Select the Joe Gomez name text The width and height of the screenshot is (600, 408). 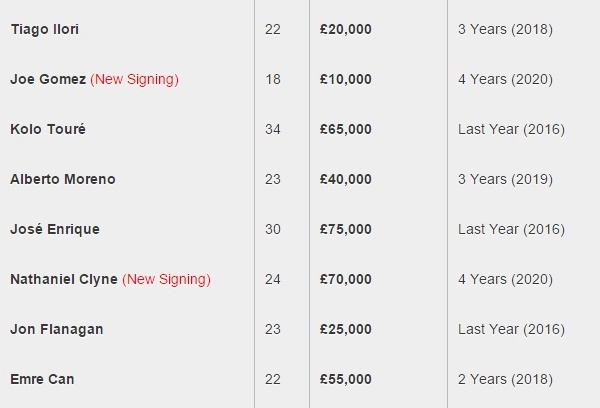click(x=48, y=79)
